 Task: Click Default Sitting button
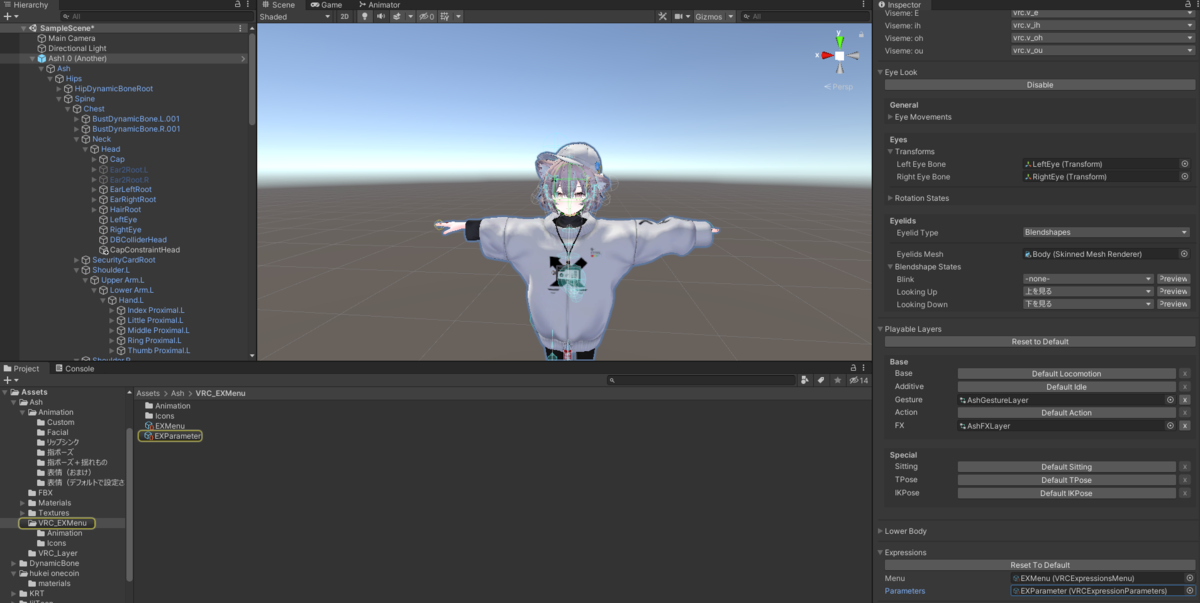1067,467
